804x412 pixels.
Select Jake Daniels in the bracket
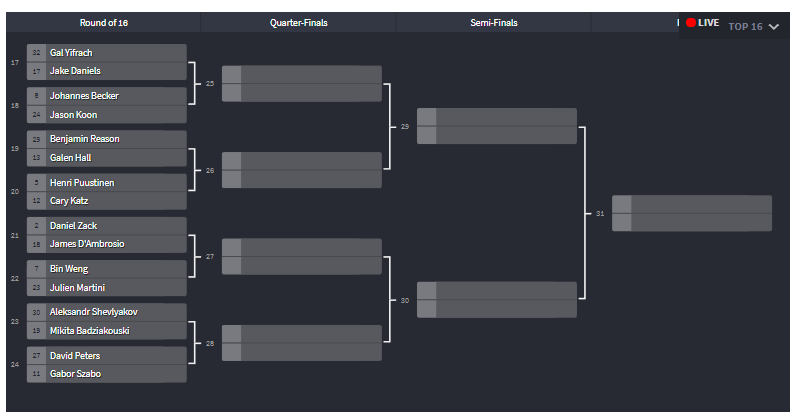pyautogui.click(x=115, y=71)
